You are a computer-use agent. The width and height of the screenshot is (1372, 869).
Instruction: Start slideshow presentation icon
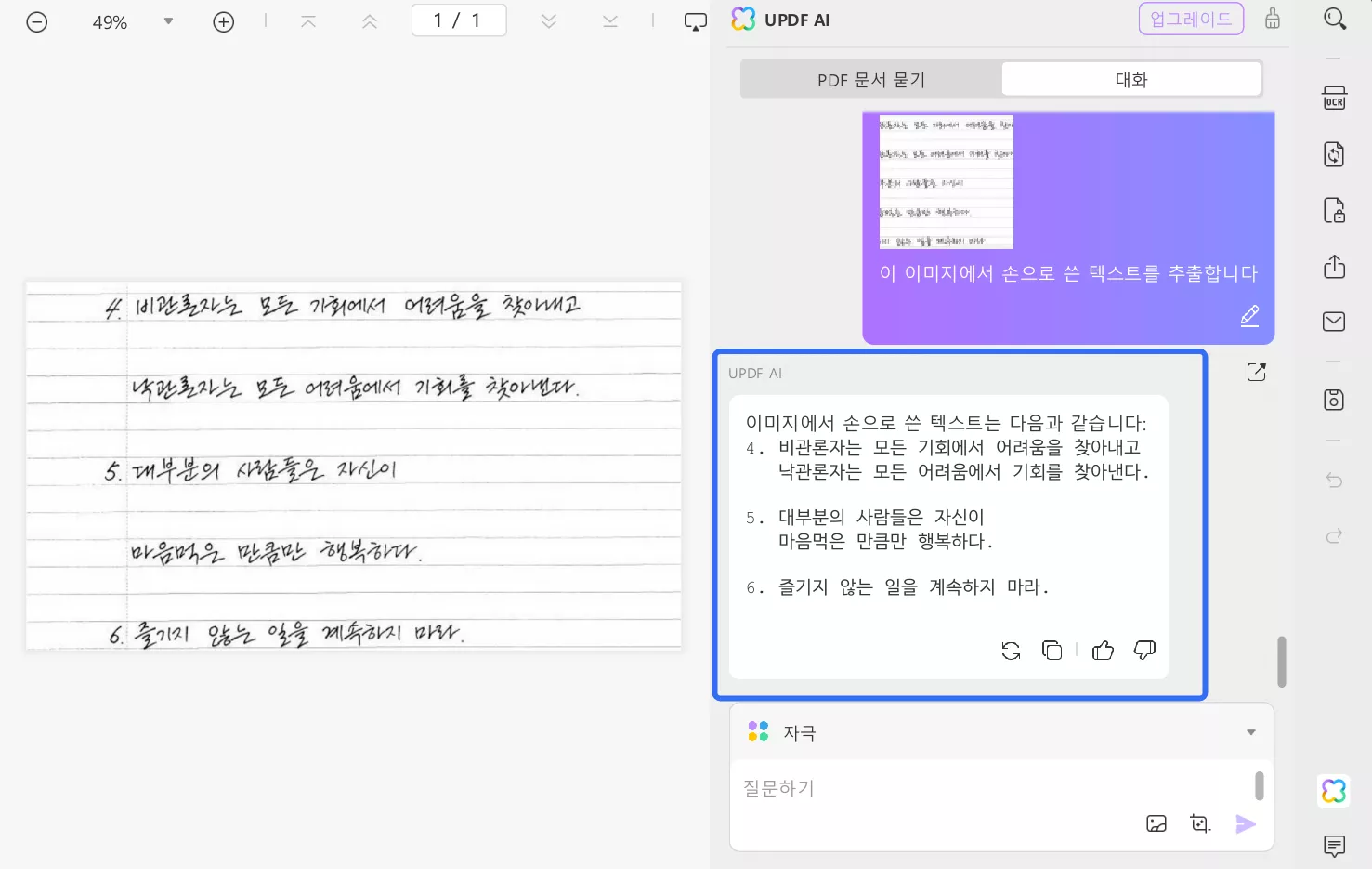pos(695,21)
